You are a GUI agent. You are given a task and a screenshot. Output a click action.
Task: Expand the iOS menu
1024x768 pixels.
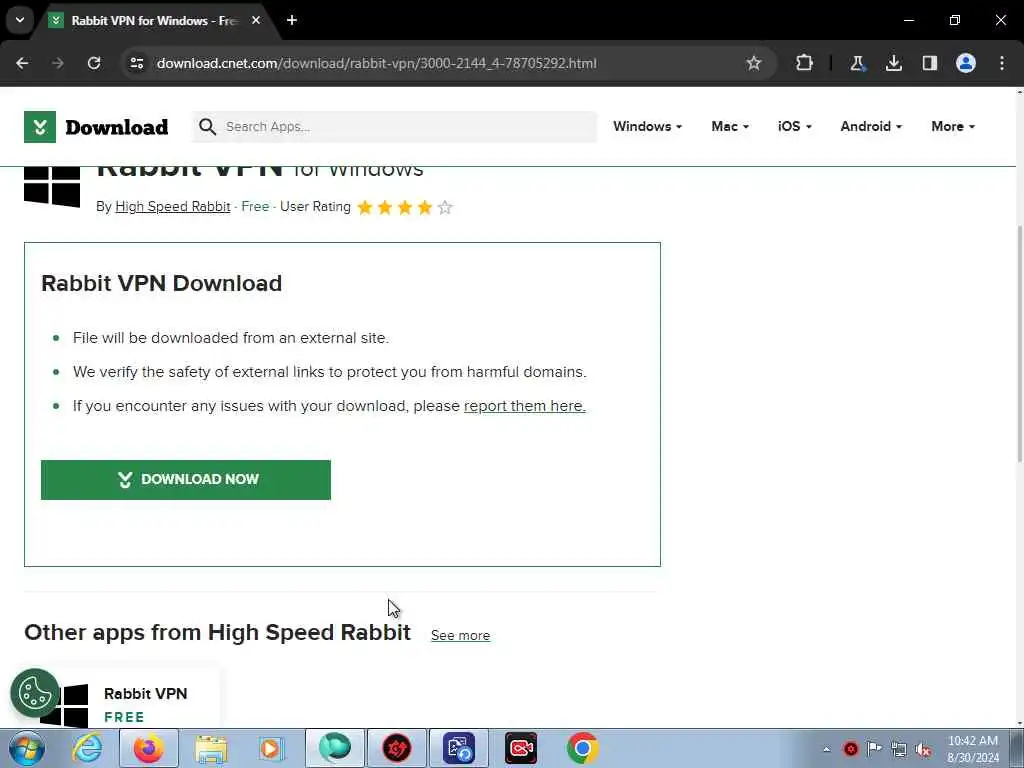point(794,127)
